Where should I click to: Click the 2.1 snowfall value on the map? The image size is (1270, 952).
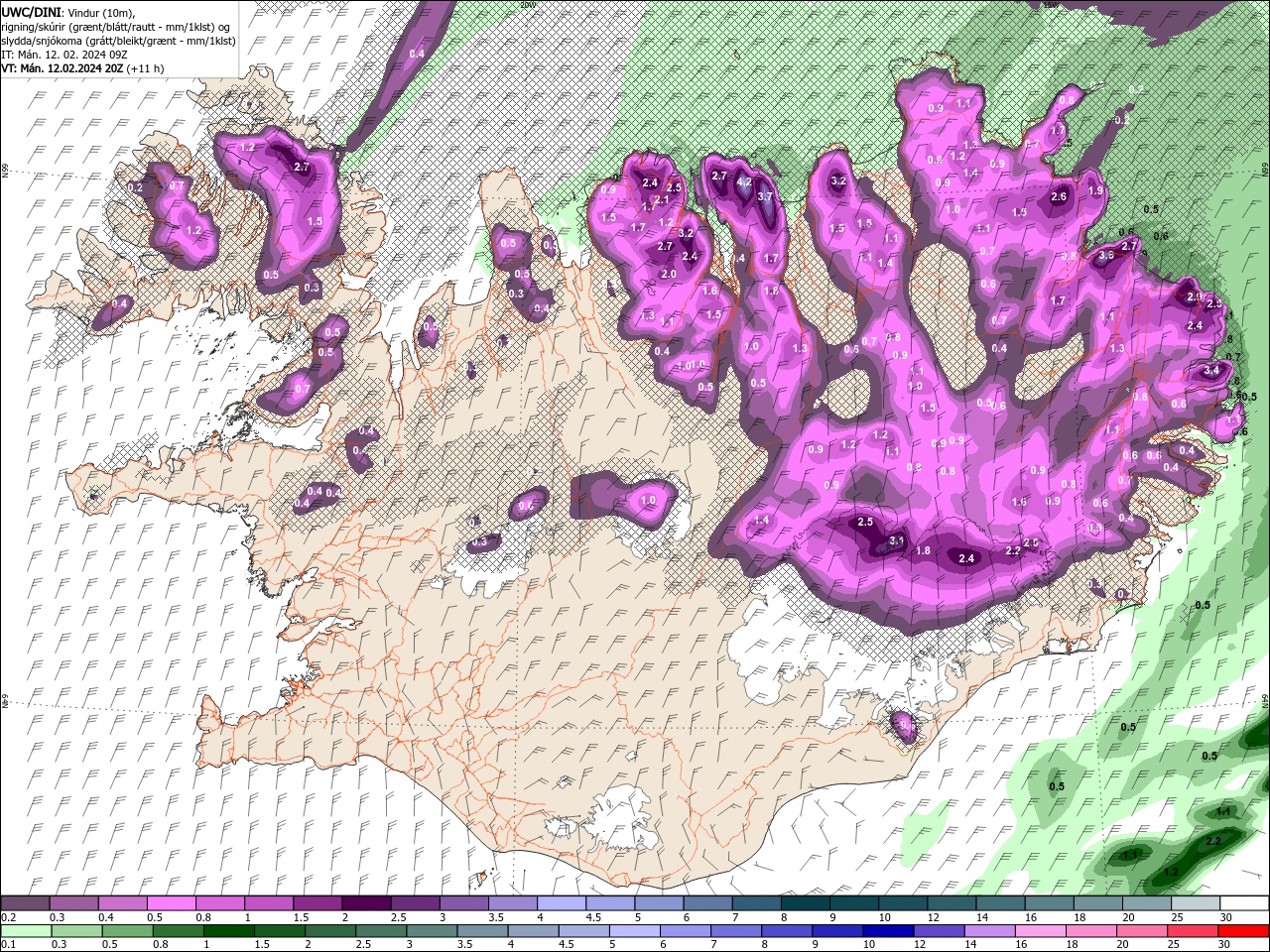click(x=662, y=200)
